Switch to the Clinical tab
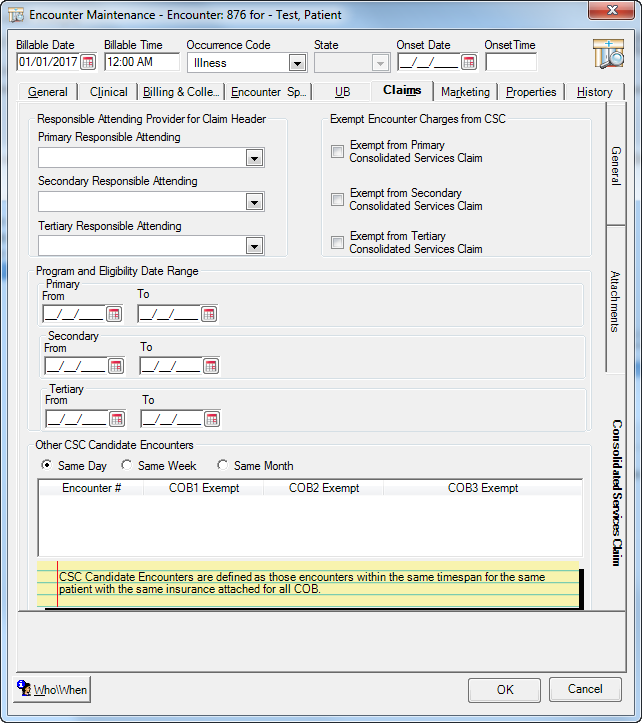This screenshot has height=723, width=642. pyautogui.click(x=108, y=92)
